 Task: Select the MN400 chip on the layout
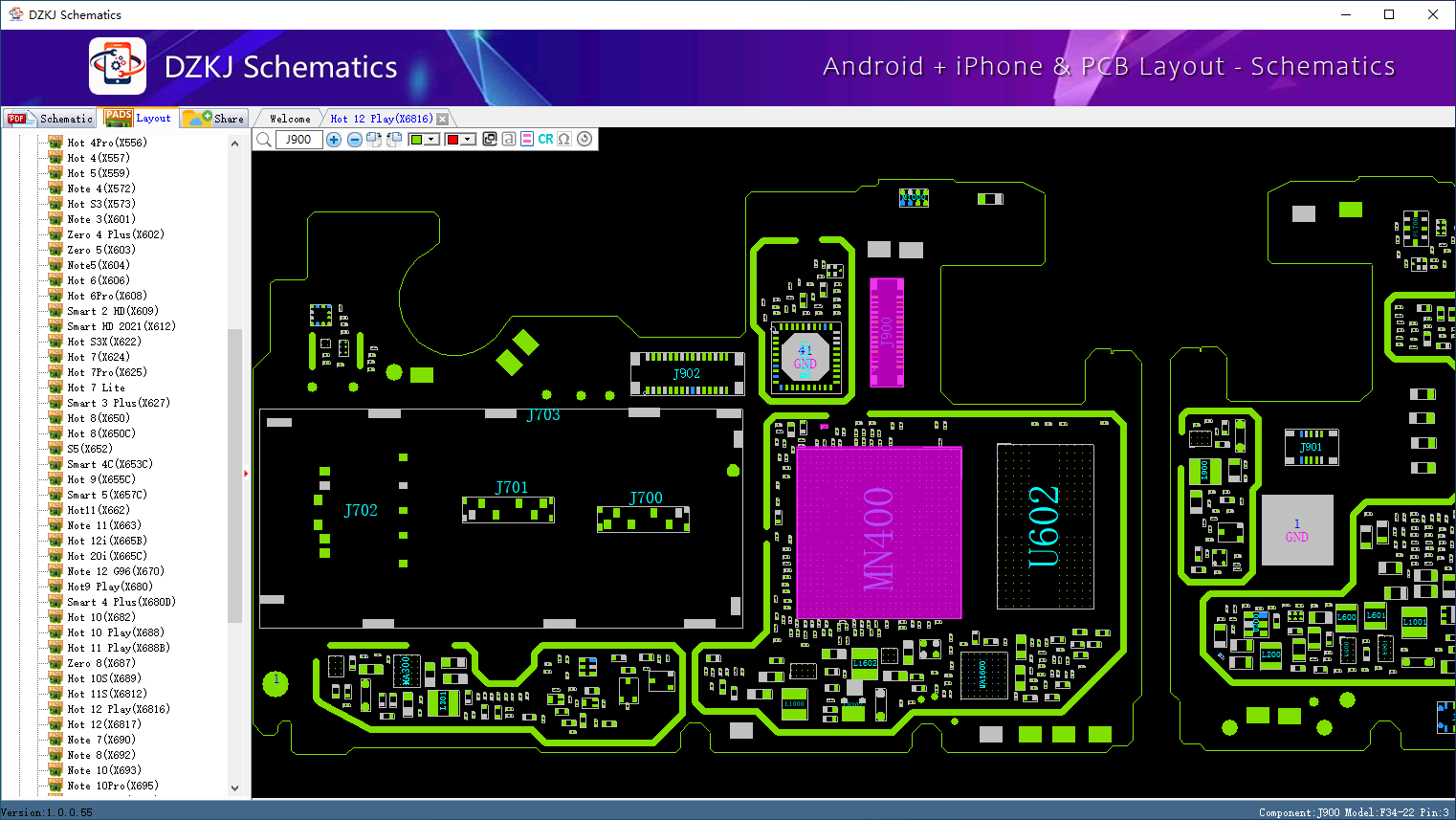[x=878, y=533]
